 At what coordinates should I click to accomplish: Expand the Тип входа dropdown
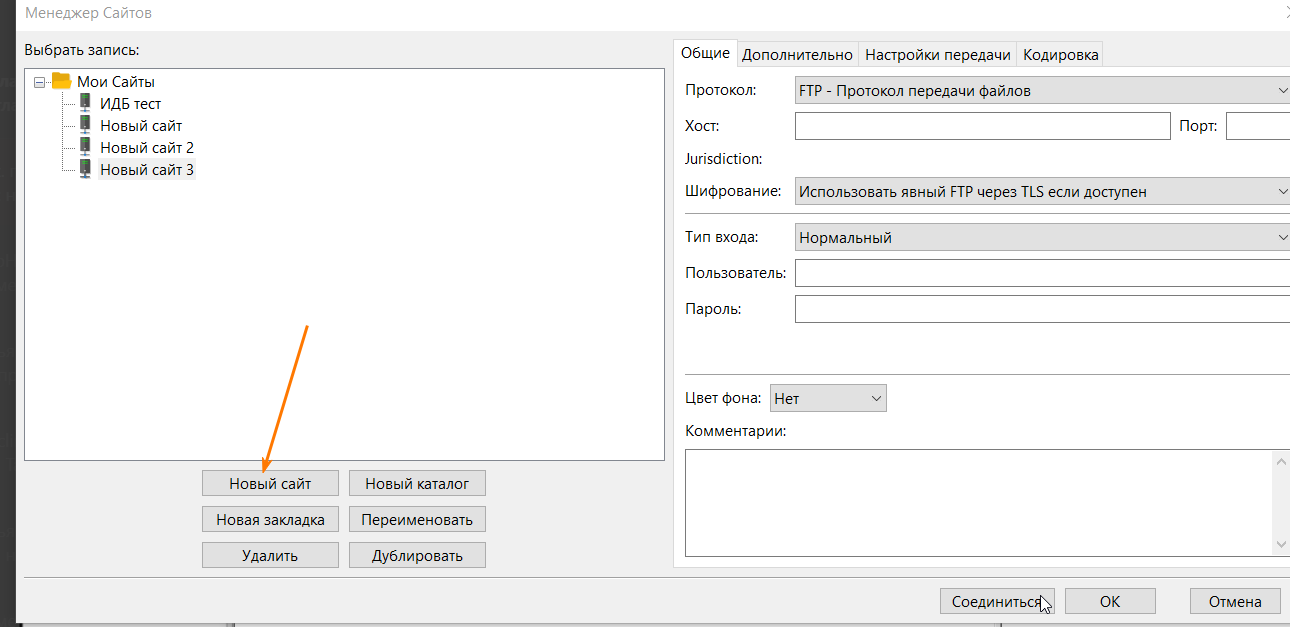click(1042, 238)
